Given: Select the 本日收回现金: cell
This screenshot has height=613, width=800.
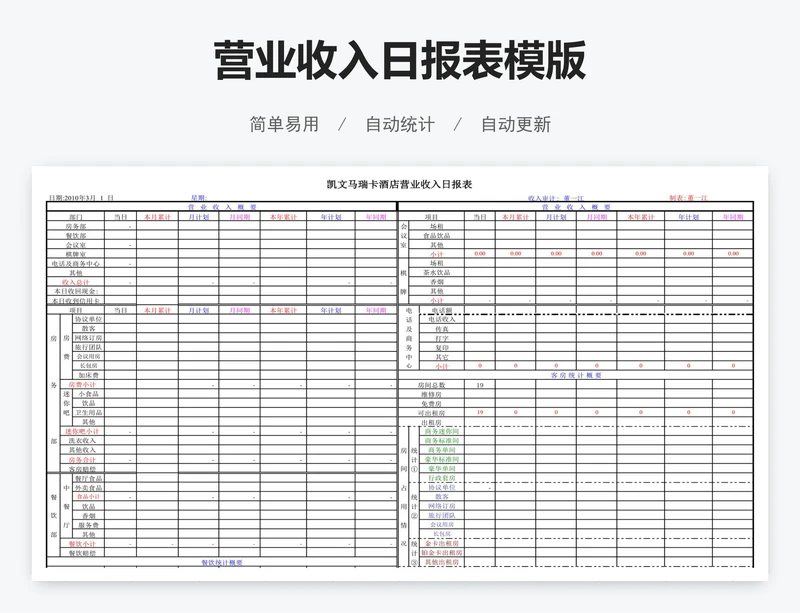Looking at the screenshot, I should pos(76,291).
